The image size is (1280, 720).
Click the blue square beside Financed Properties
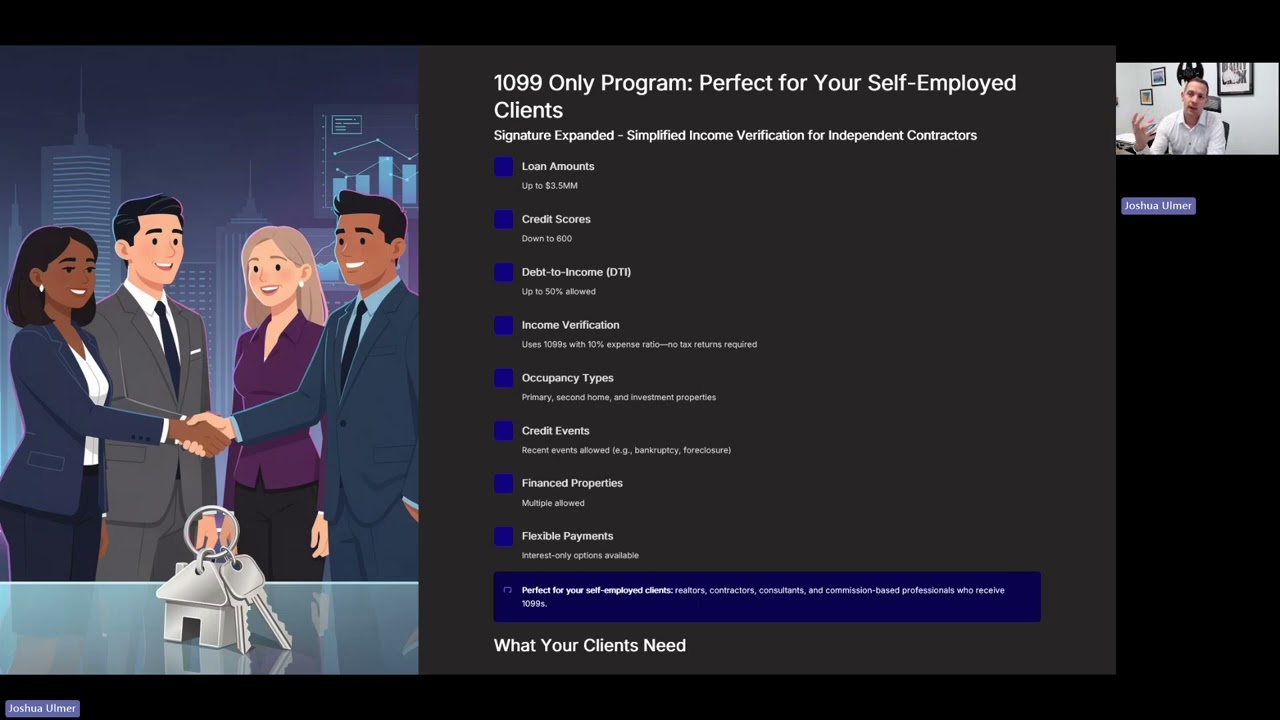tap(503, 483)
